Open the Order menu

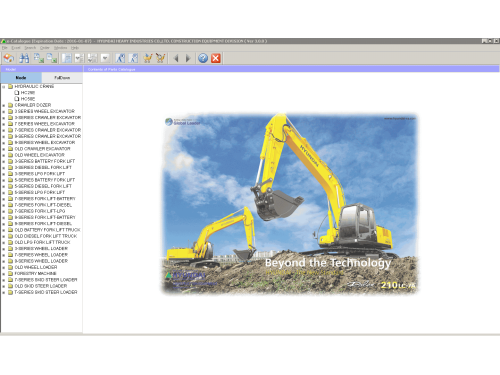[x=45, y=48]
